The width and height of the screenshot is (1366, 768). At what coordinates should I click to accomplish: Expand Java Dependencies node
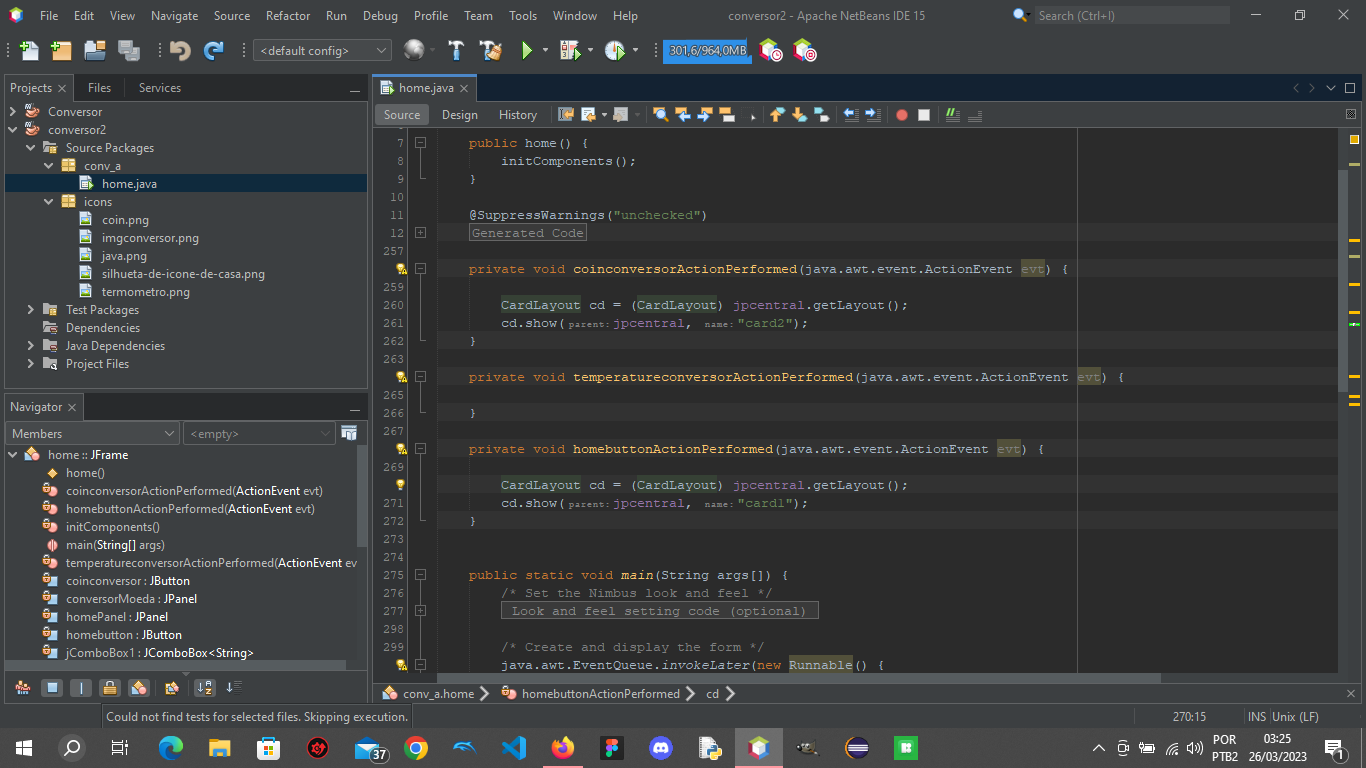31,346
